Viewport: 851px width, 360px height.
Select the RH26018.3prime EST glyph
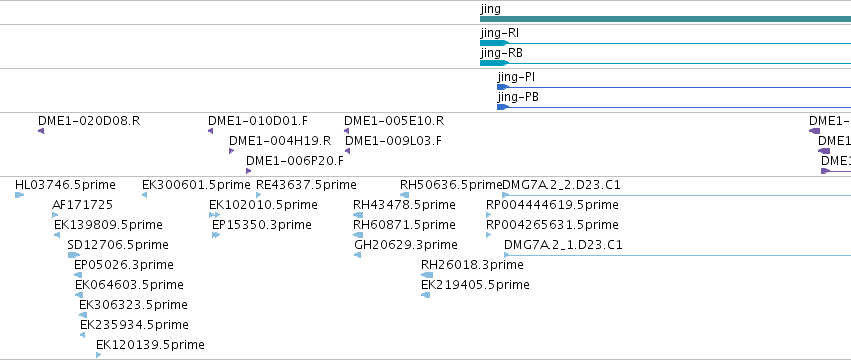click(x=427, y=275)
